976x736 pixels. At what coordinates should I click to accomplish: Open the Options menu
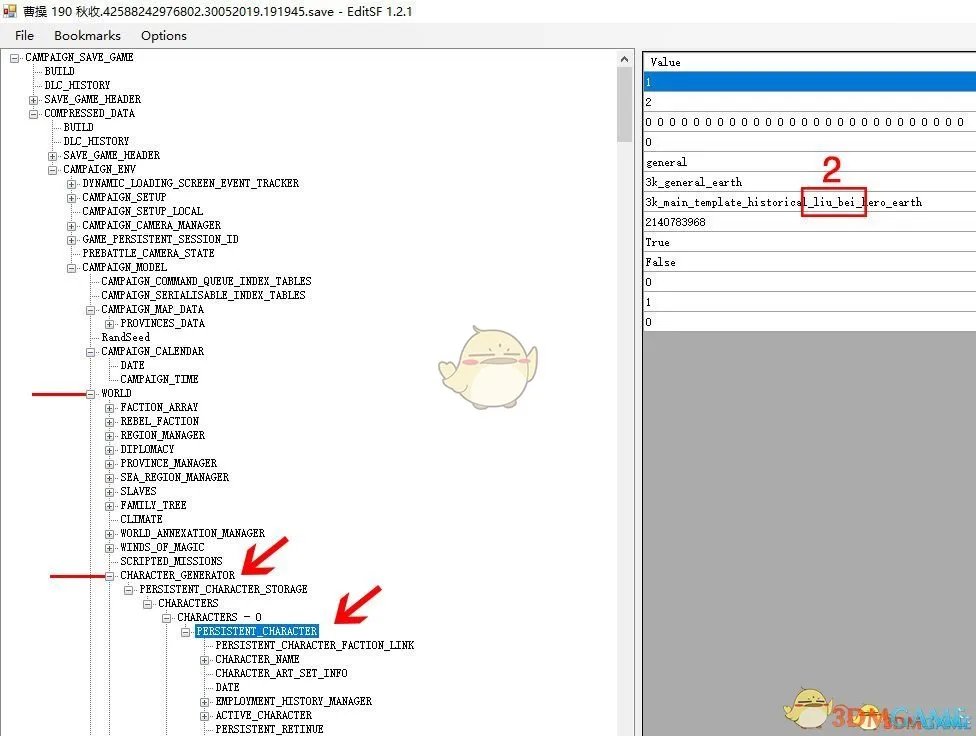[163, 35]
